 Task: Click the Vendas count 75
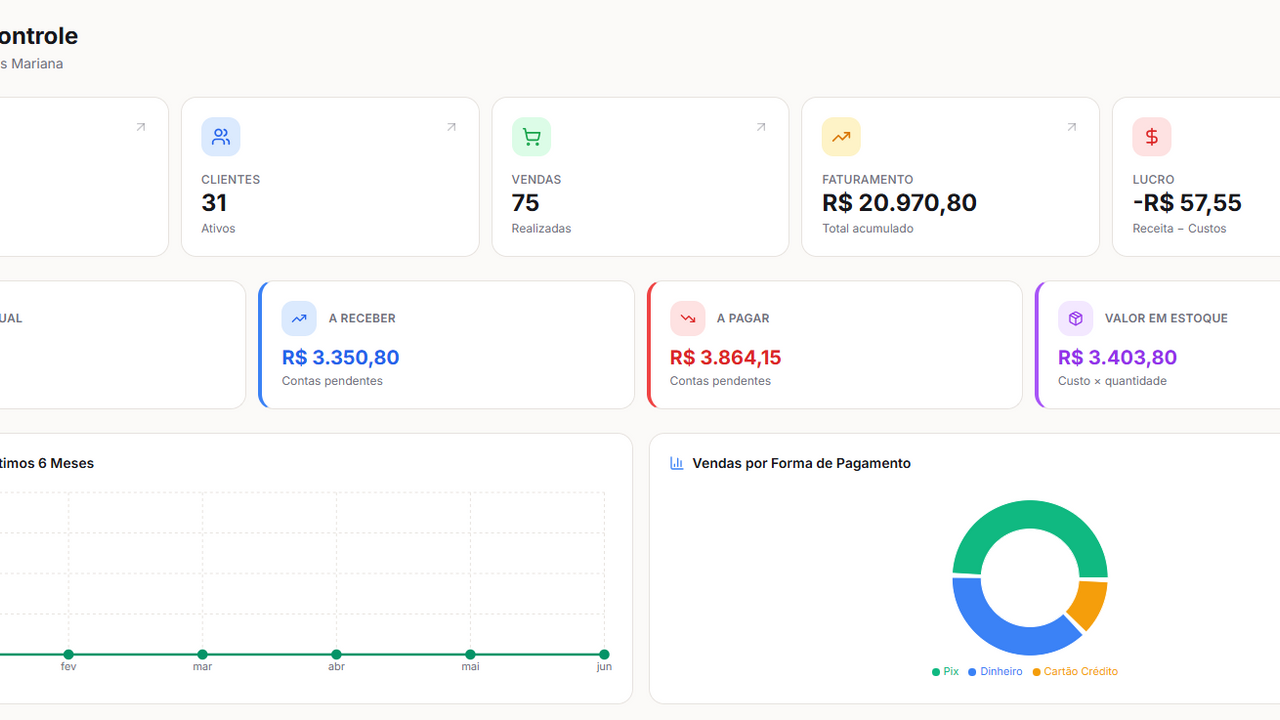tap(526, 203)
